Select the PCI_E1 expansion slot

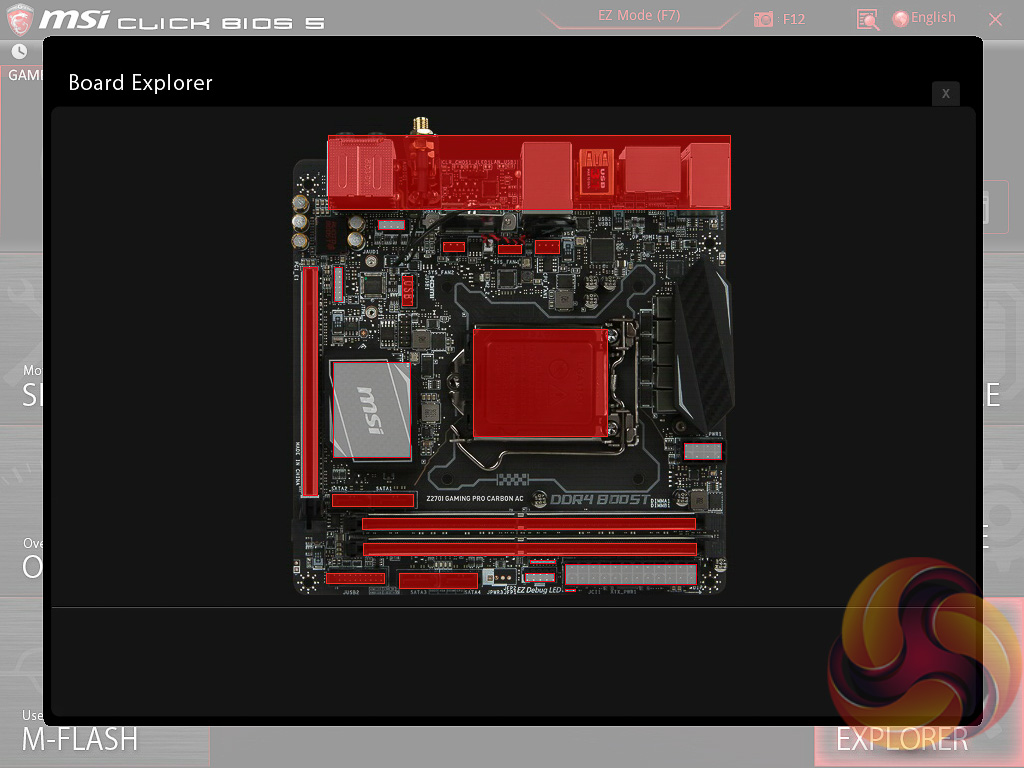310,382
